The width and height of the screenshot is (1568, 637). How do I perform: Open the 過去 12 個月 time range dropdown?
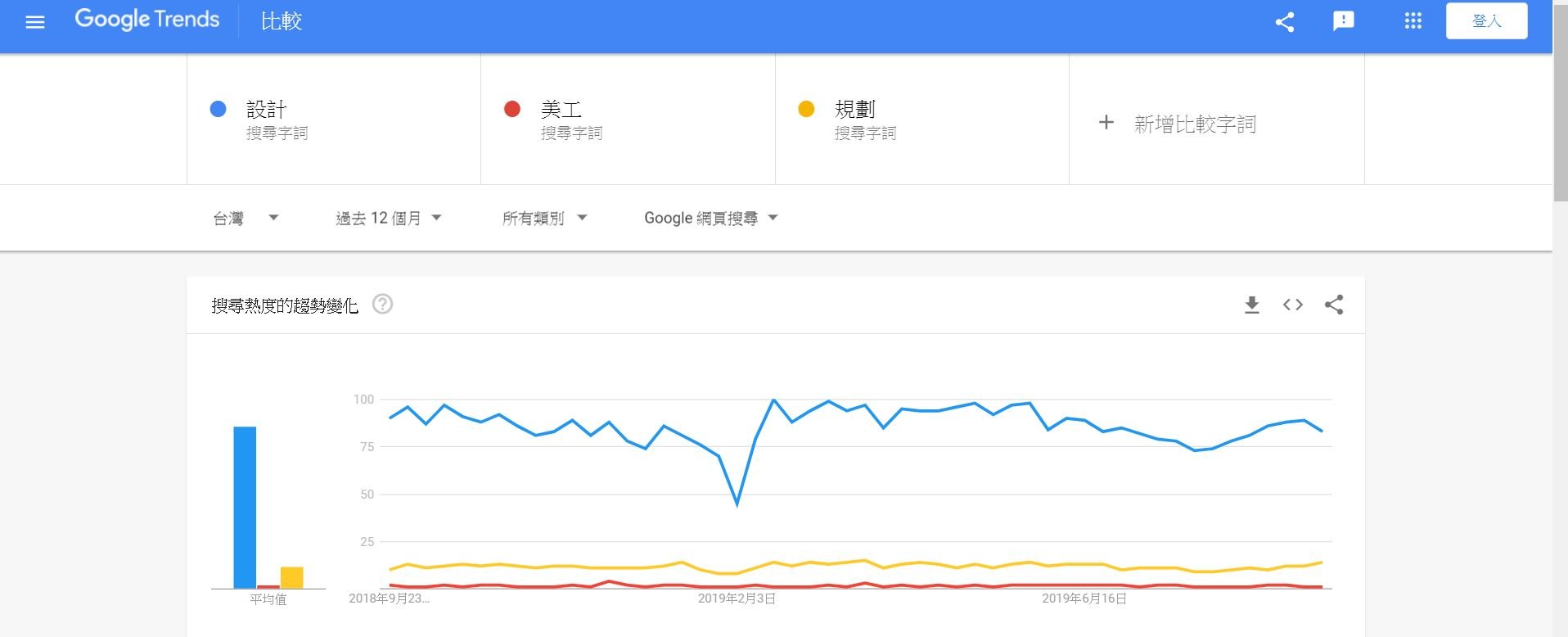pyautogui.click(x=389, y=218)
